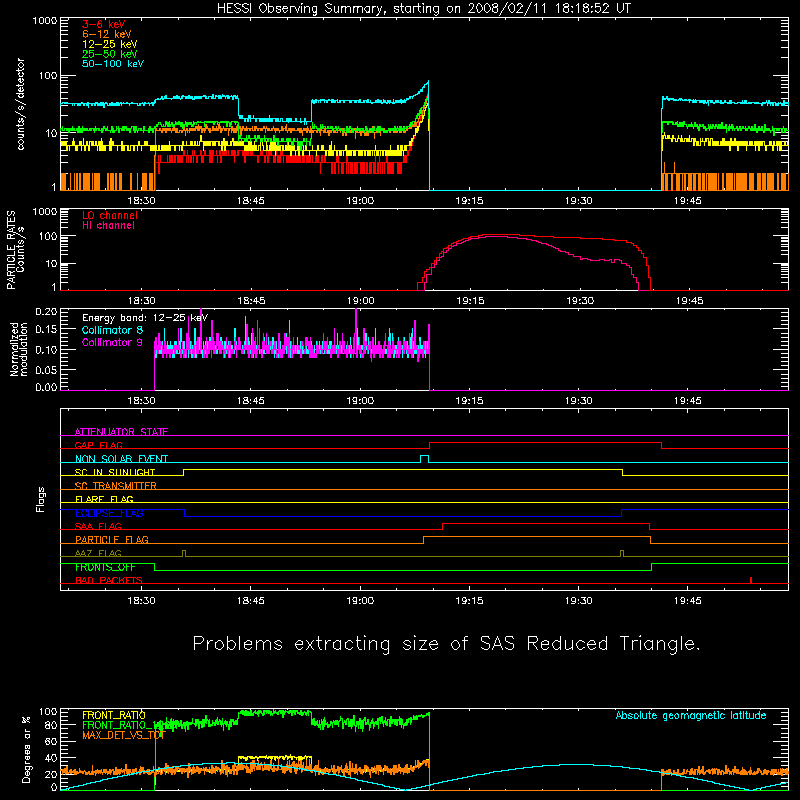Click the HI channel legend label
Viewport: 800px width, 800px height.
coord(108,226)
